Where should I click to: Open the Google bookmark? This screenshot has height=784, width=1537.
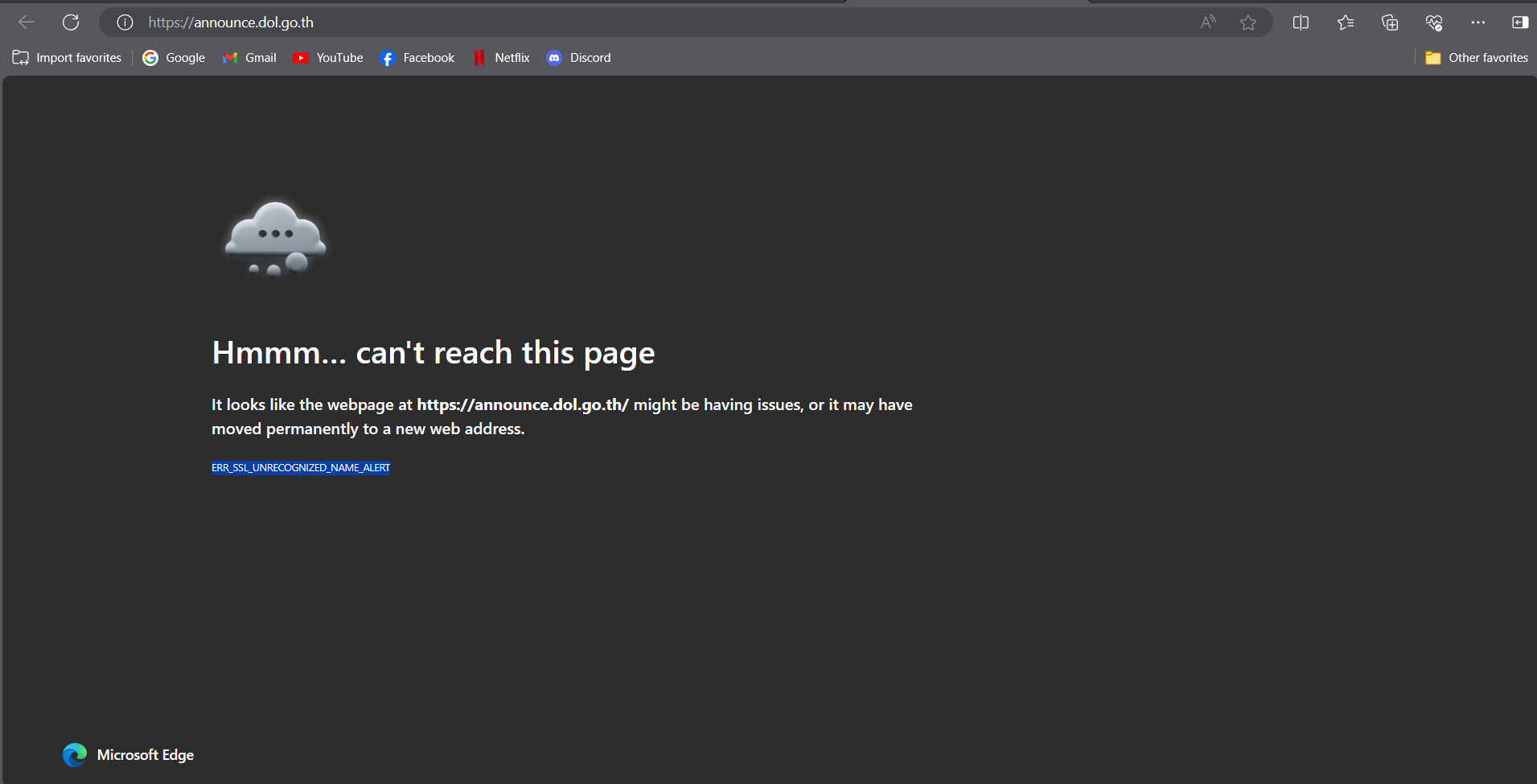pyautogui.click(x=174, y=58)
